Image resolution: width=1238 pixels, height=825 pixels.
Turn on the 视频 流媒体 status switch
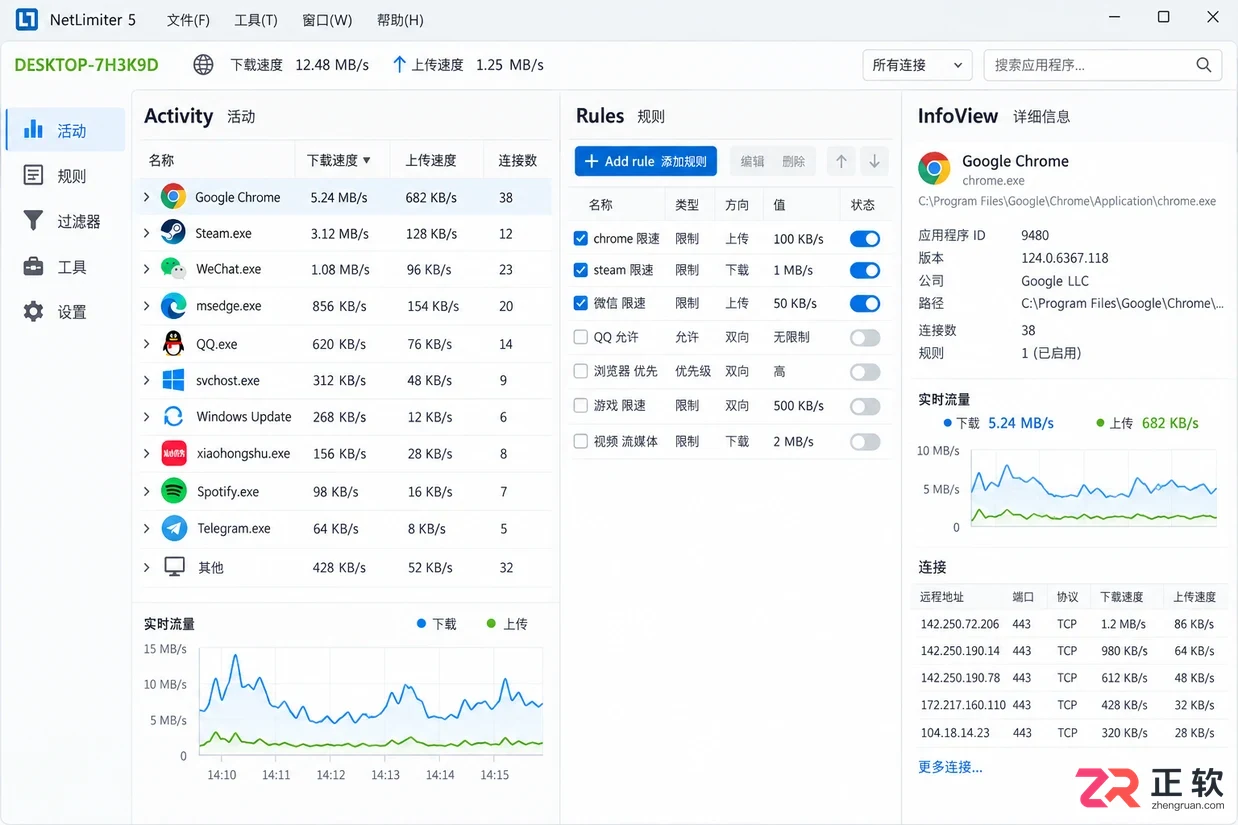coord(865,441)
